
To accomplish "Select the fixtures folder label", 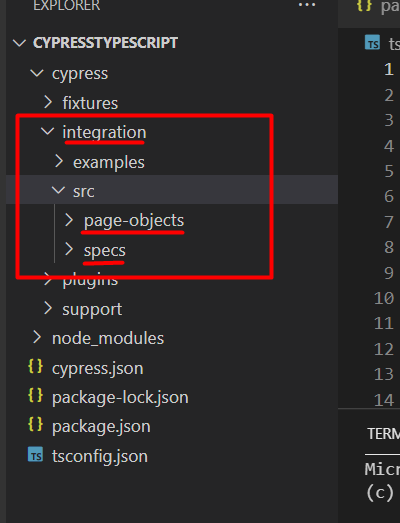I will point(90,103).
